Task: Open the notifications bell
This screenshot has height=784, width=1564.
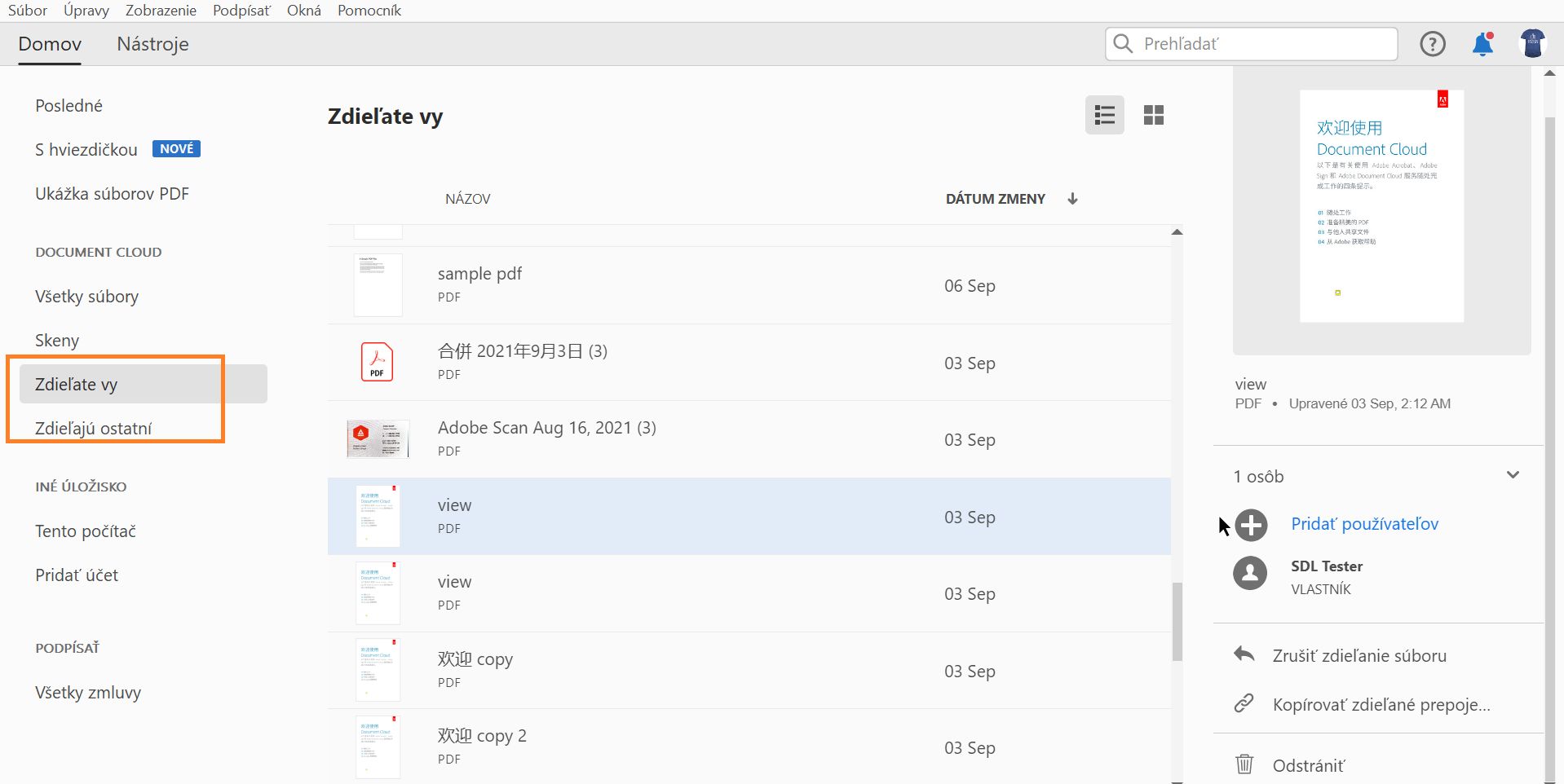Action: 1483,44
